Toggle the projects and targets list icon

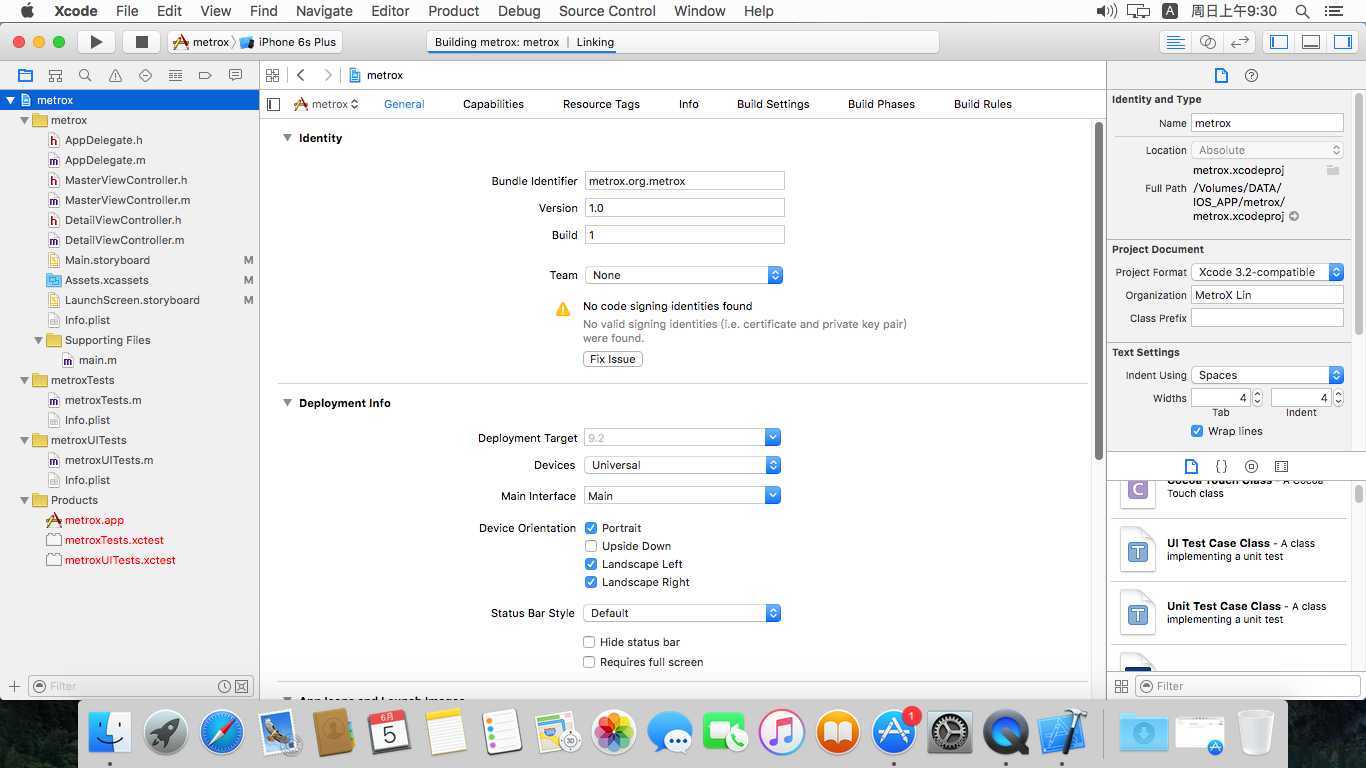(274, 104)
